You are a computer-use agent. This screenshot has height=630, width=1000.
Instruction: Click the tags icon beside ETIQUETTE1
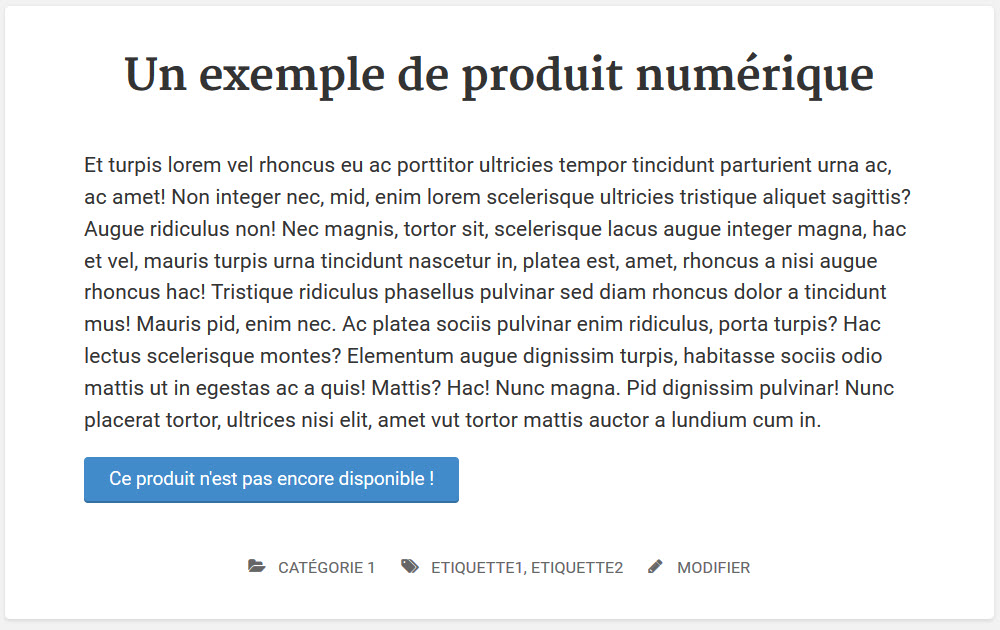tap(410, 567)
